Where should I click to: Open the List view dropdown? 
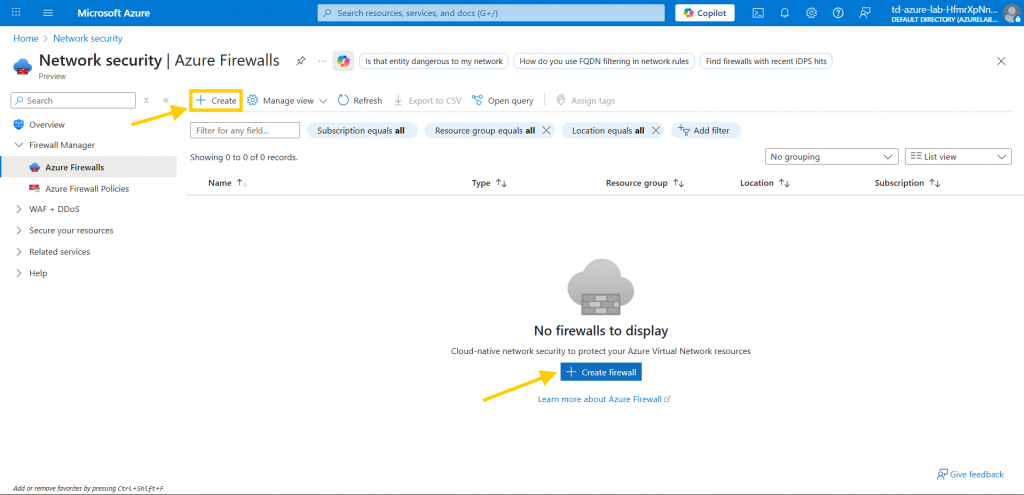(958, 157)
